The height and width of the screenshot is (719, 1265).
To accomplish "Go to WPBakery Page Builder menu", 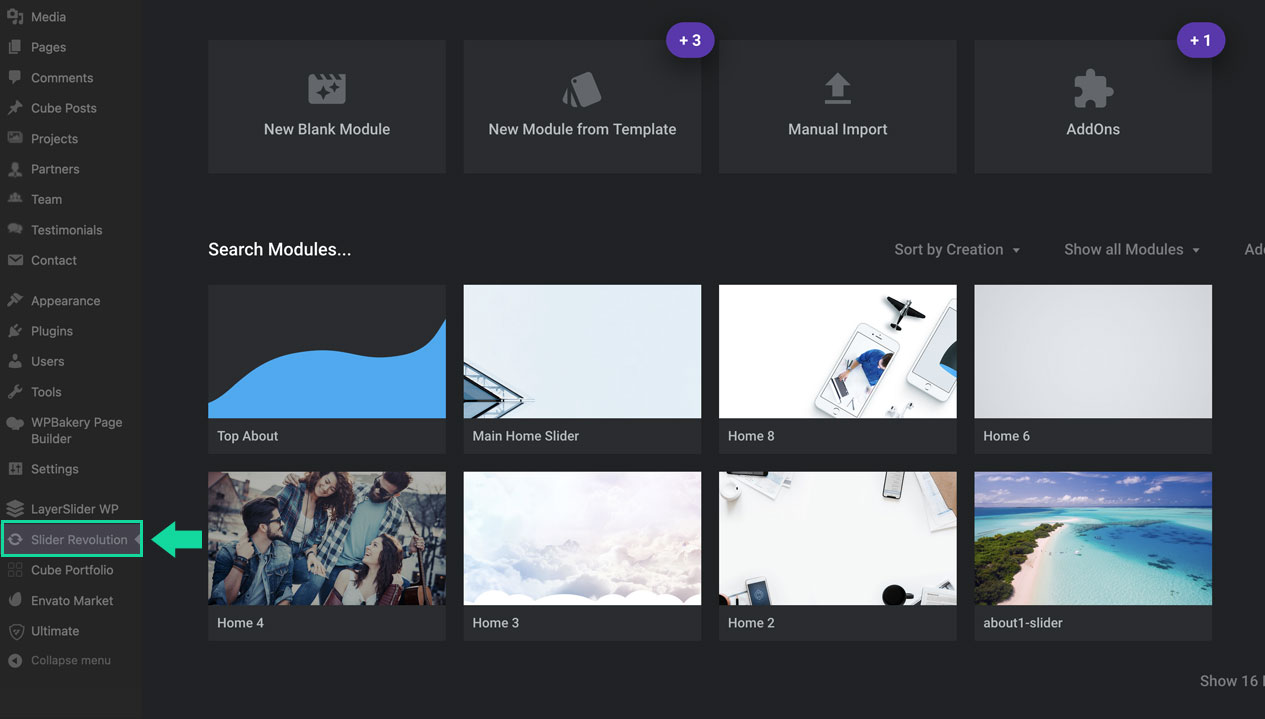I will point(76,430).
